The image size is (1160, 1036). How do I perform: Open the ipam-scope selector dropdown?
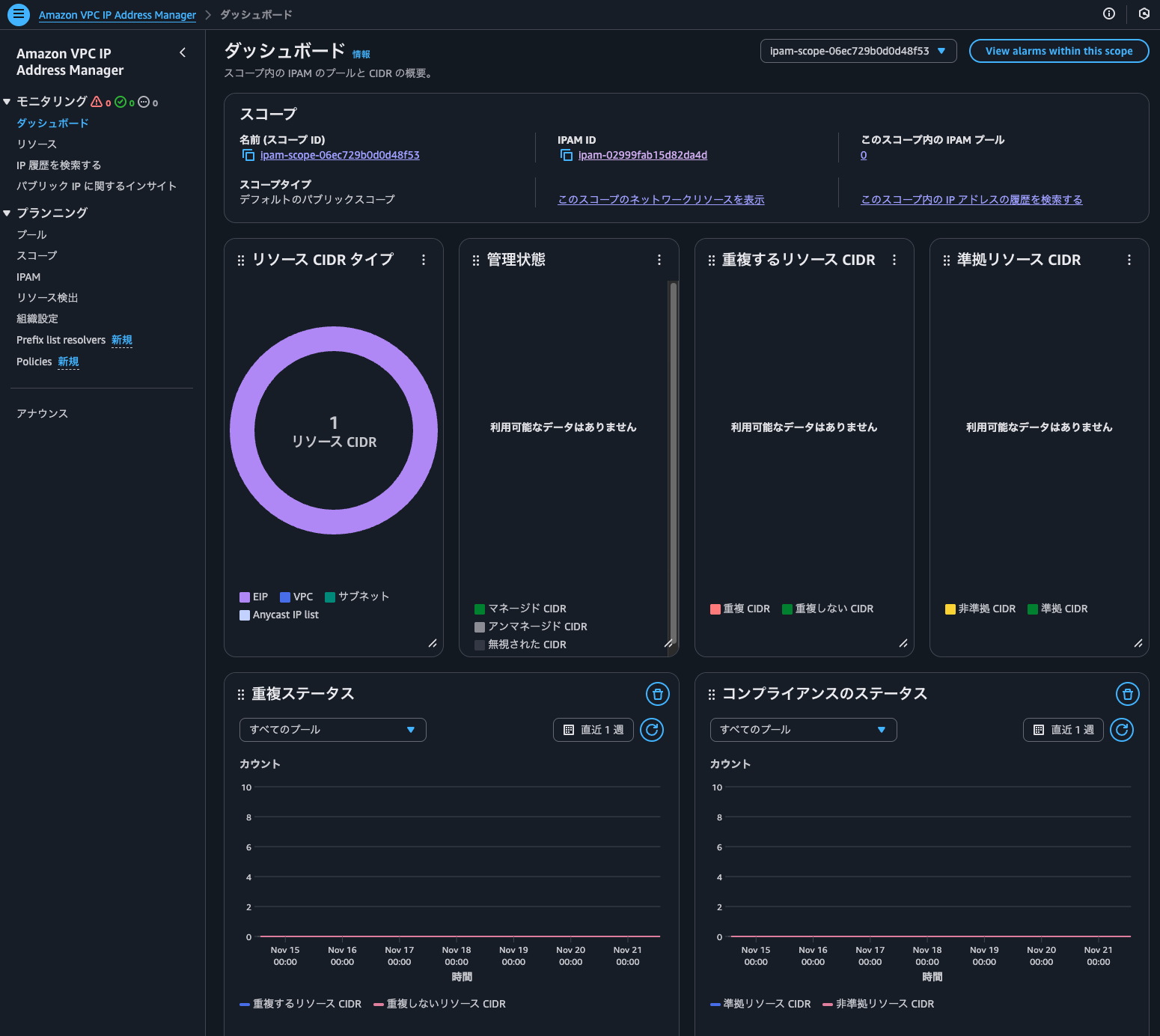(x=858, y=51)
